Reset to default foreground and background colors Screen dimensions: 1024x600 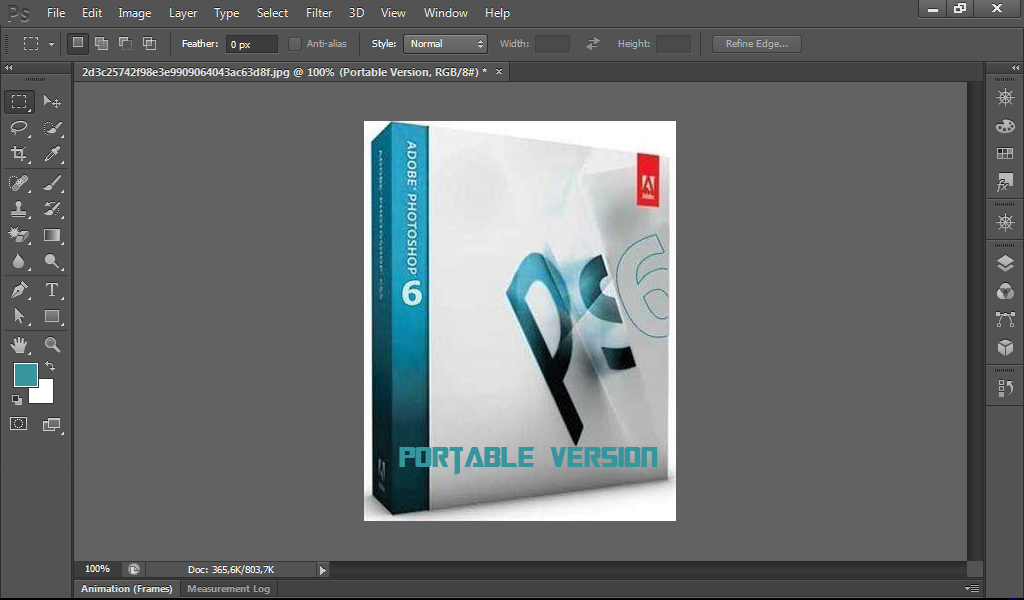click(17, 400)
